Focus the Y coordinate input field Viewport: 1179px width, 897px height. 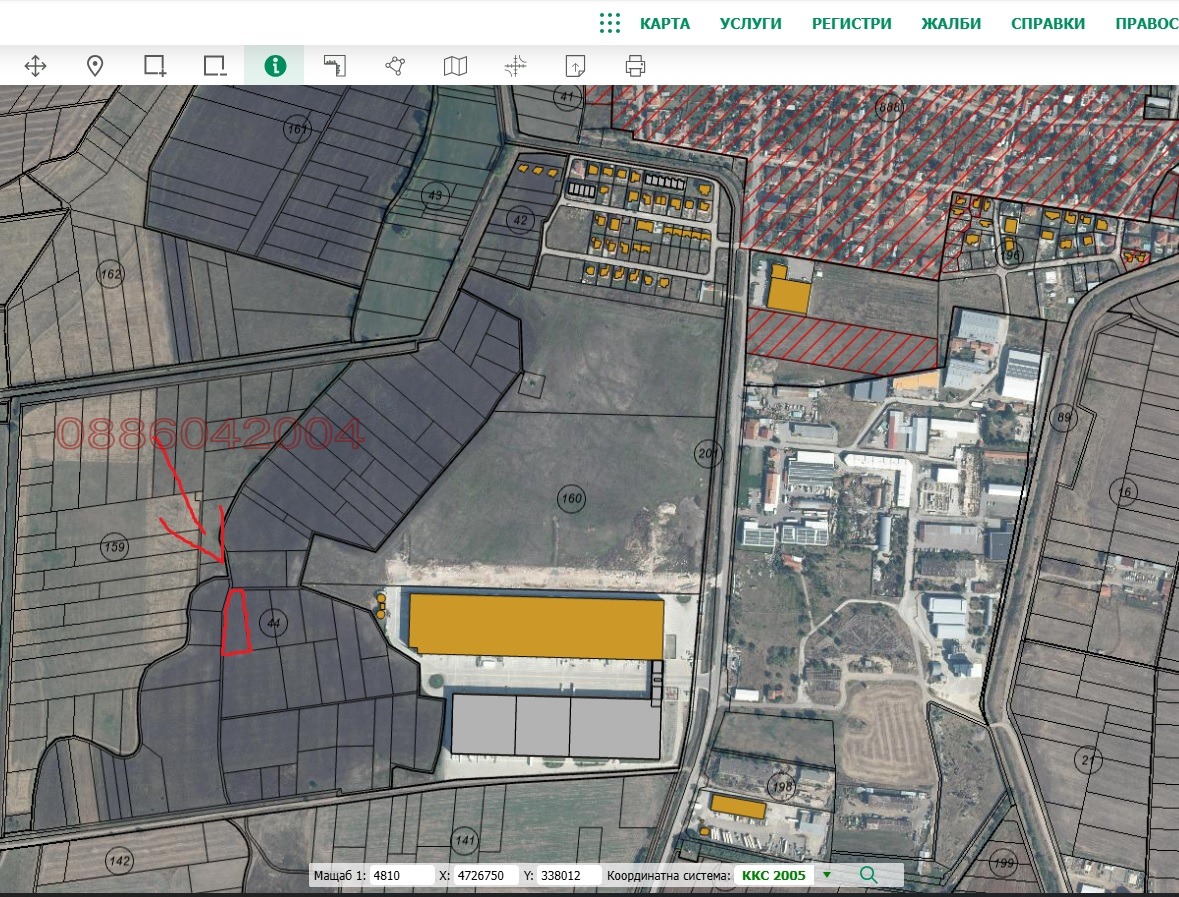[x=569, y=875]
